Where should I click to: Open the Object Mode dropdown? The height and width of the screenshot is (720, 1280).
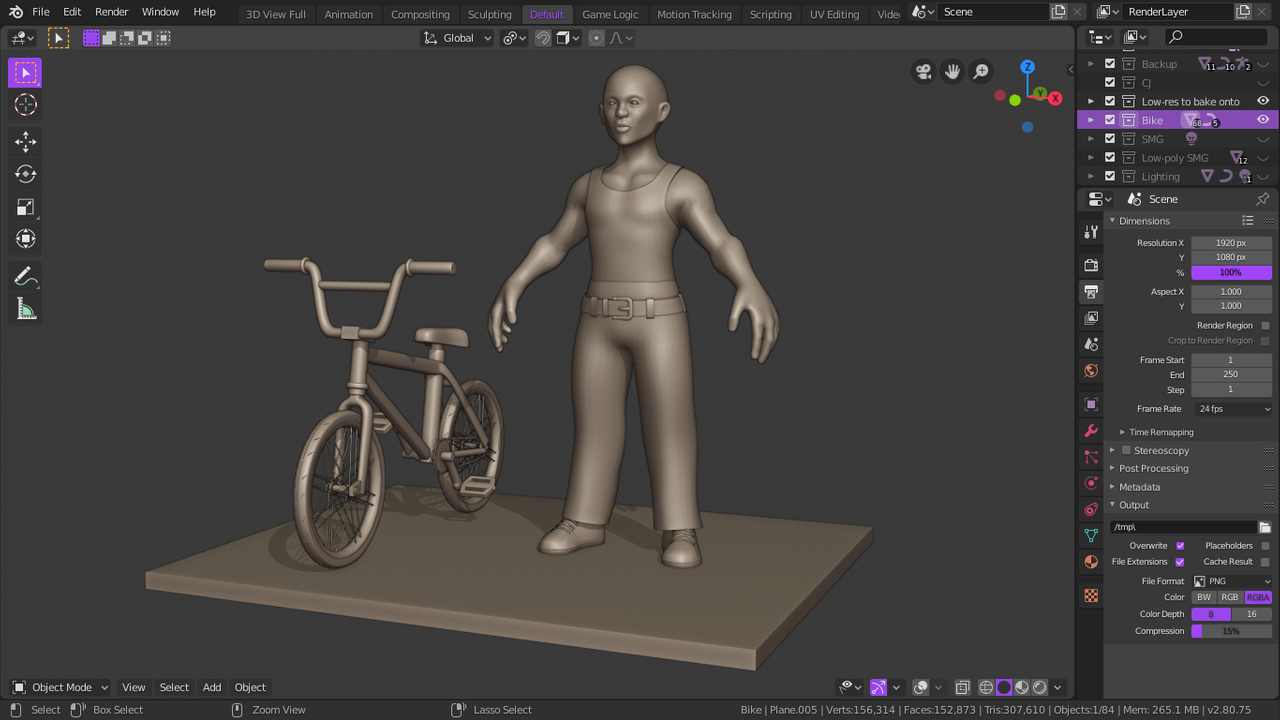60,687
